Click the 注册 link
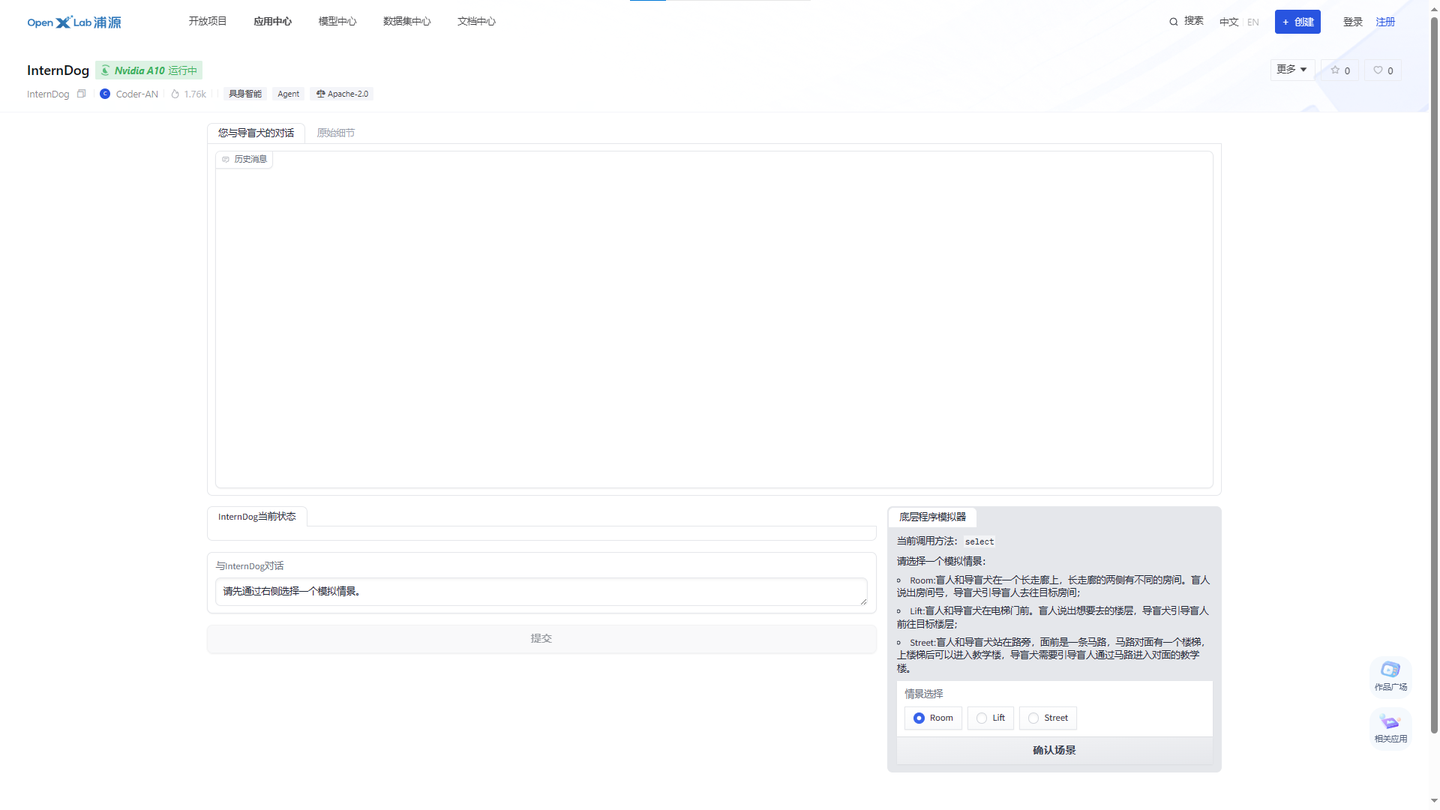The image size is (1440, 810). coord(1386,21)
